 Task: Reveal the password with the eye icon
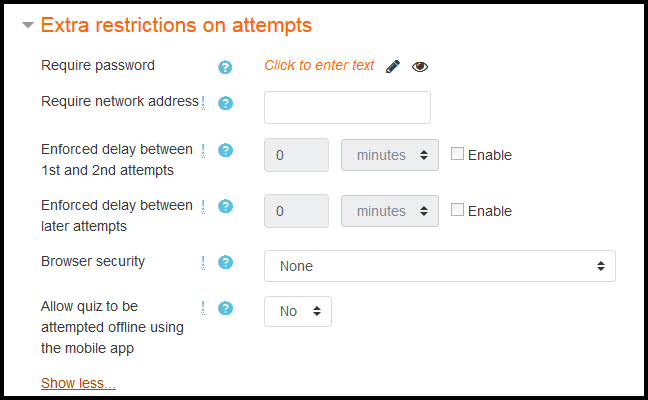(x=420, y=67)
